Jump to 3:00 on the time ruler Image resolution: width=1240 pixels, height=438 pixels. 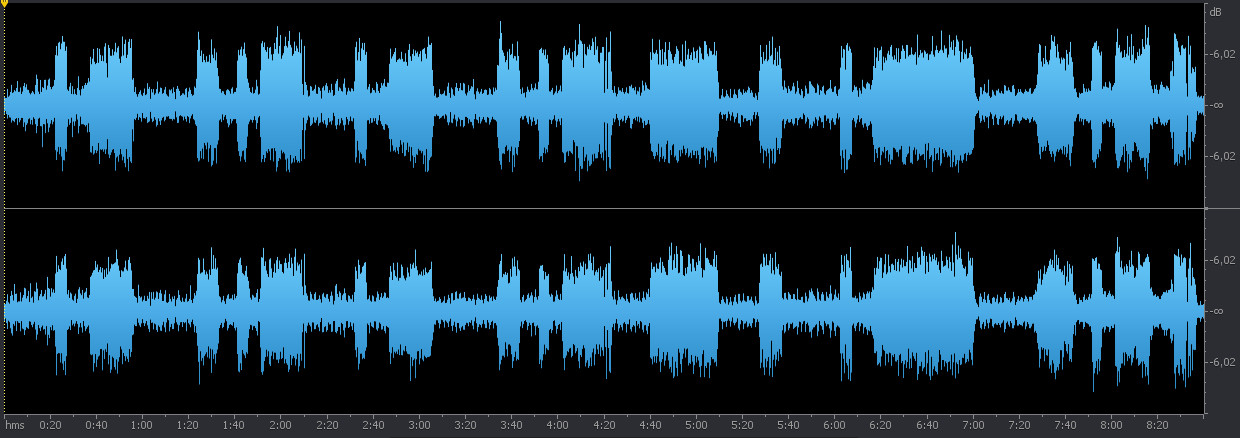tap(419, 424)
